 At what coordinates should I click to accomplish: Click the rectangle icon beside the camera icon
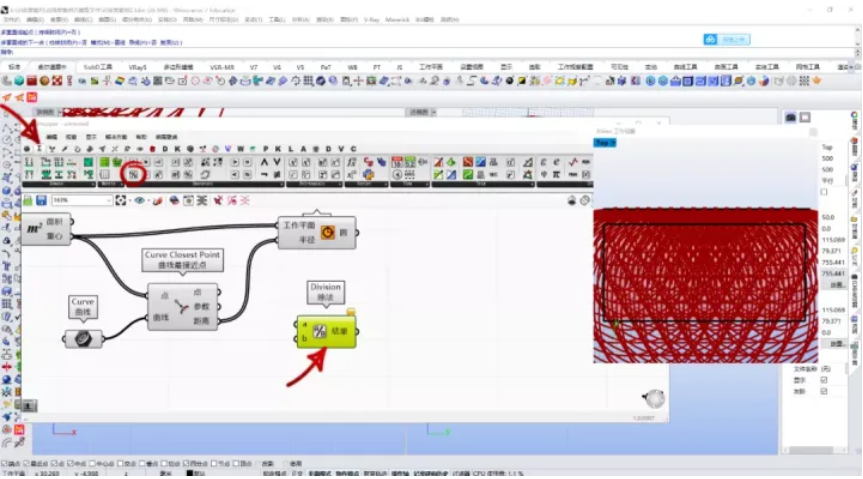[805, 117]
